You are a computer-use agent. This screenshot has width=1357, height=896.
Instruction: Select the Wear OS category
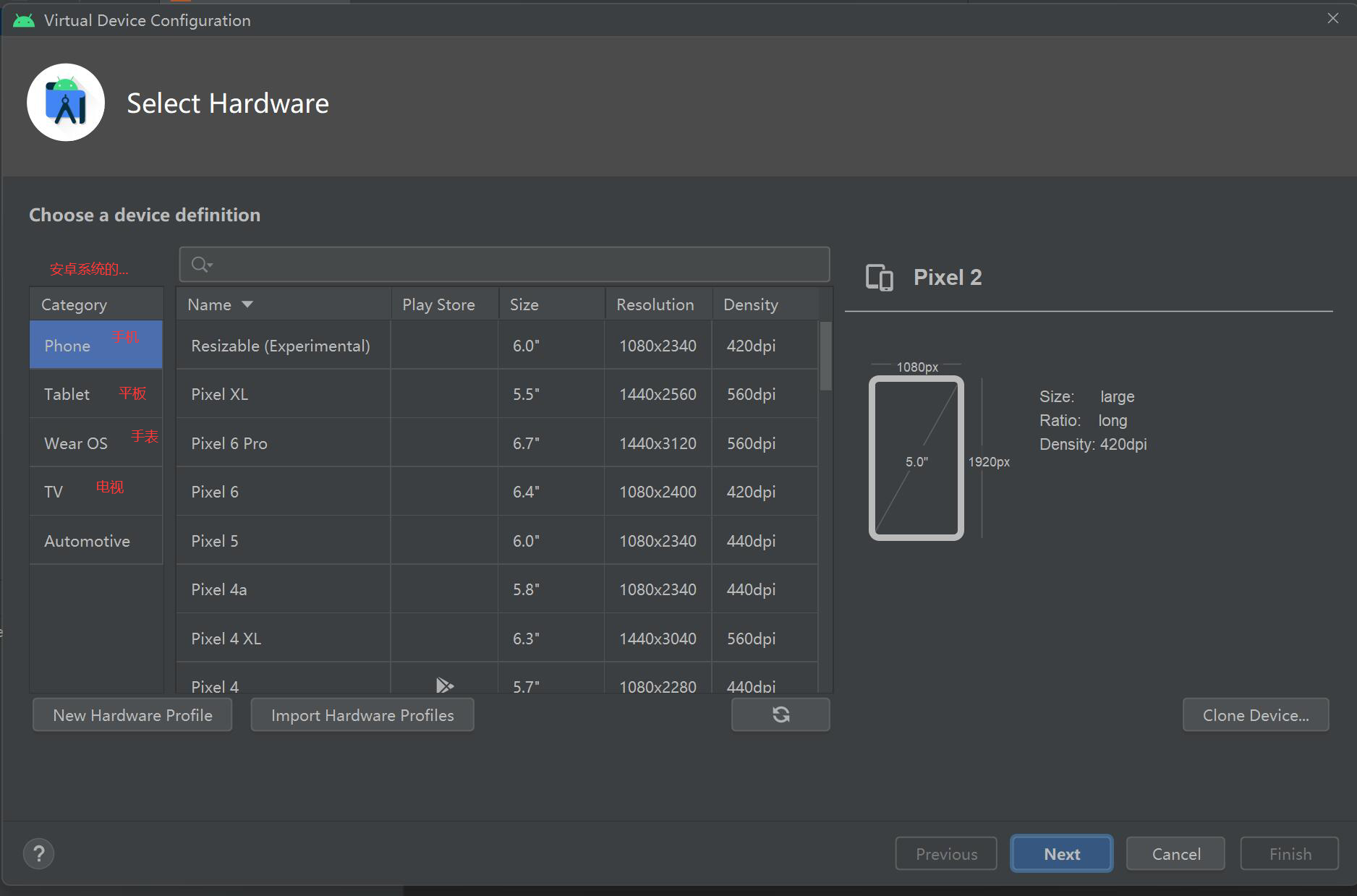point(96,443)
